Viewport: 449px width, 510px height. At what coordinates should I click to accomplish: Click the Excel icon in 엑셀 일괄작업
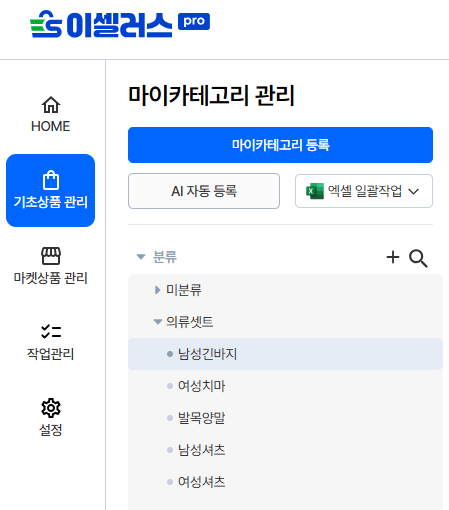[x=315, y=191]
